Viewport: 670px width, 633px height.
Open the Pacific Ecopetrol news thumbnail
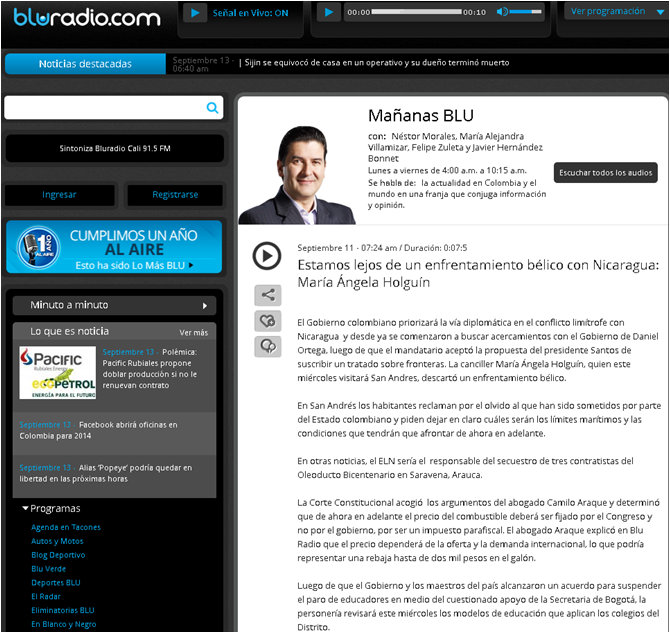pos(58,373)
